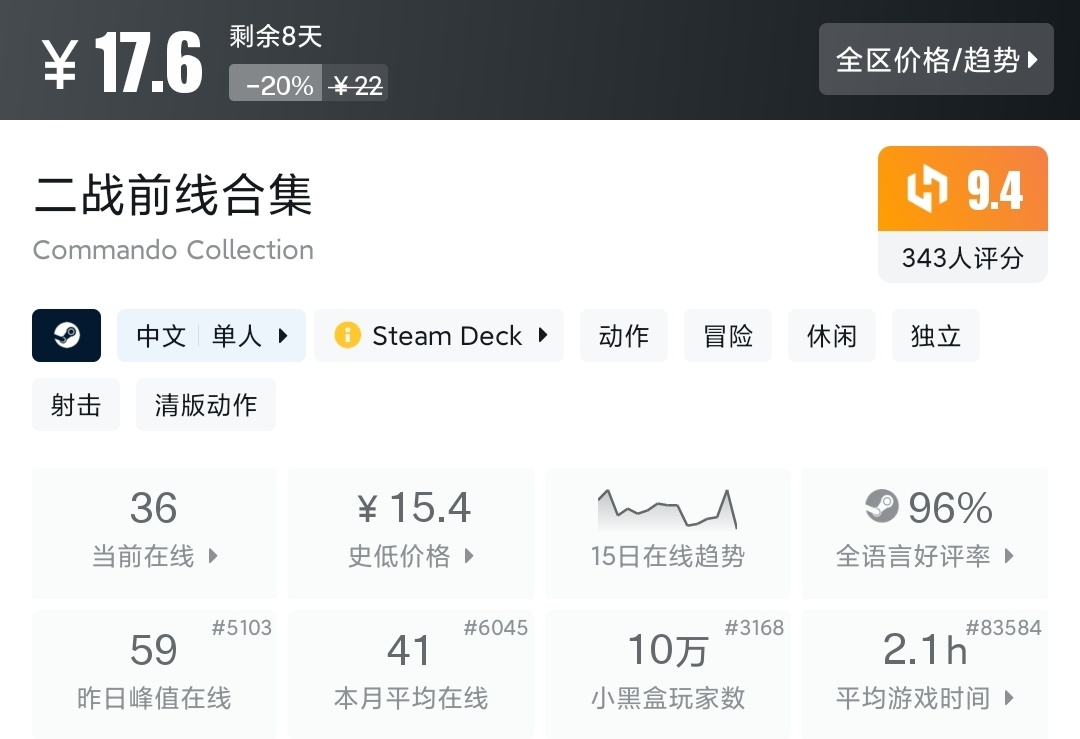This screenshot has height=739, width=1080.
Task: Select the 射击 genre tag
Action: point(76,405)
